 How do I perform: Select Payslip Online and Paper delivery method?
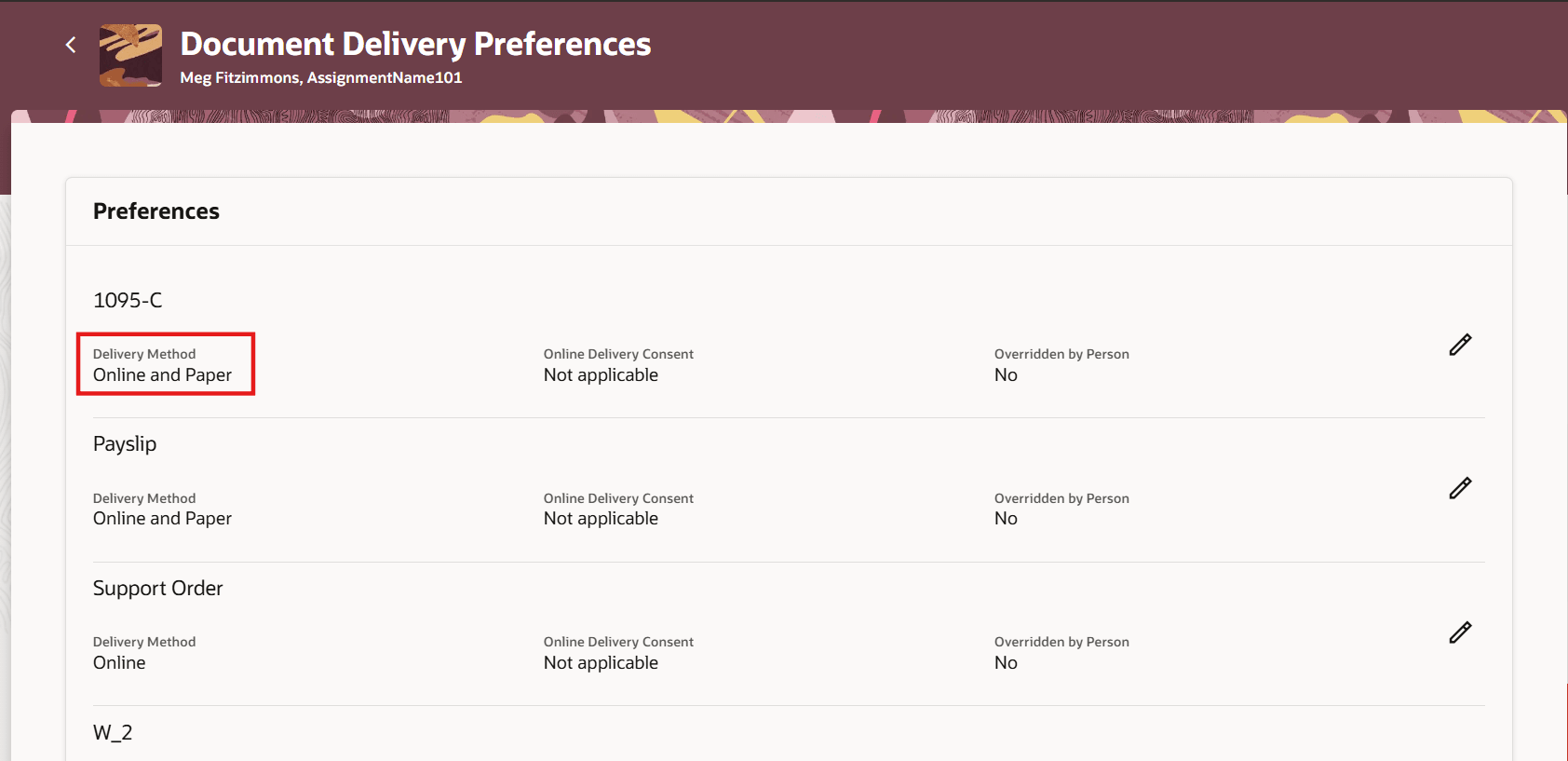coord(162,519)
